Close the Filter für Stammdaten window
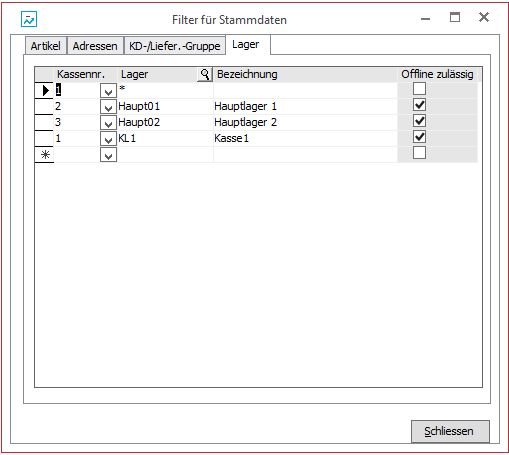The image size is (509, 455). pyautogui.click(x=484, y=17)
